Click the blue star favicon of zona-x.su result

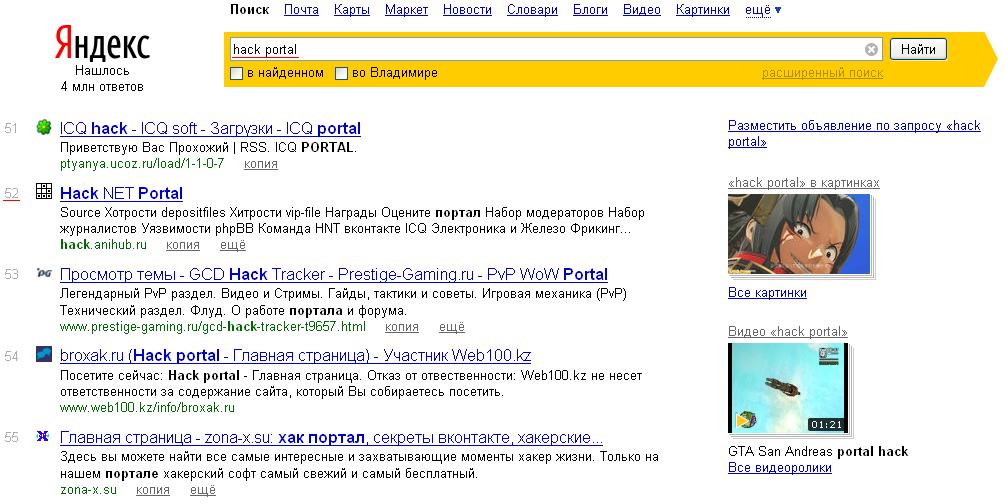(x=43, y=436)
